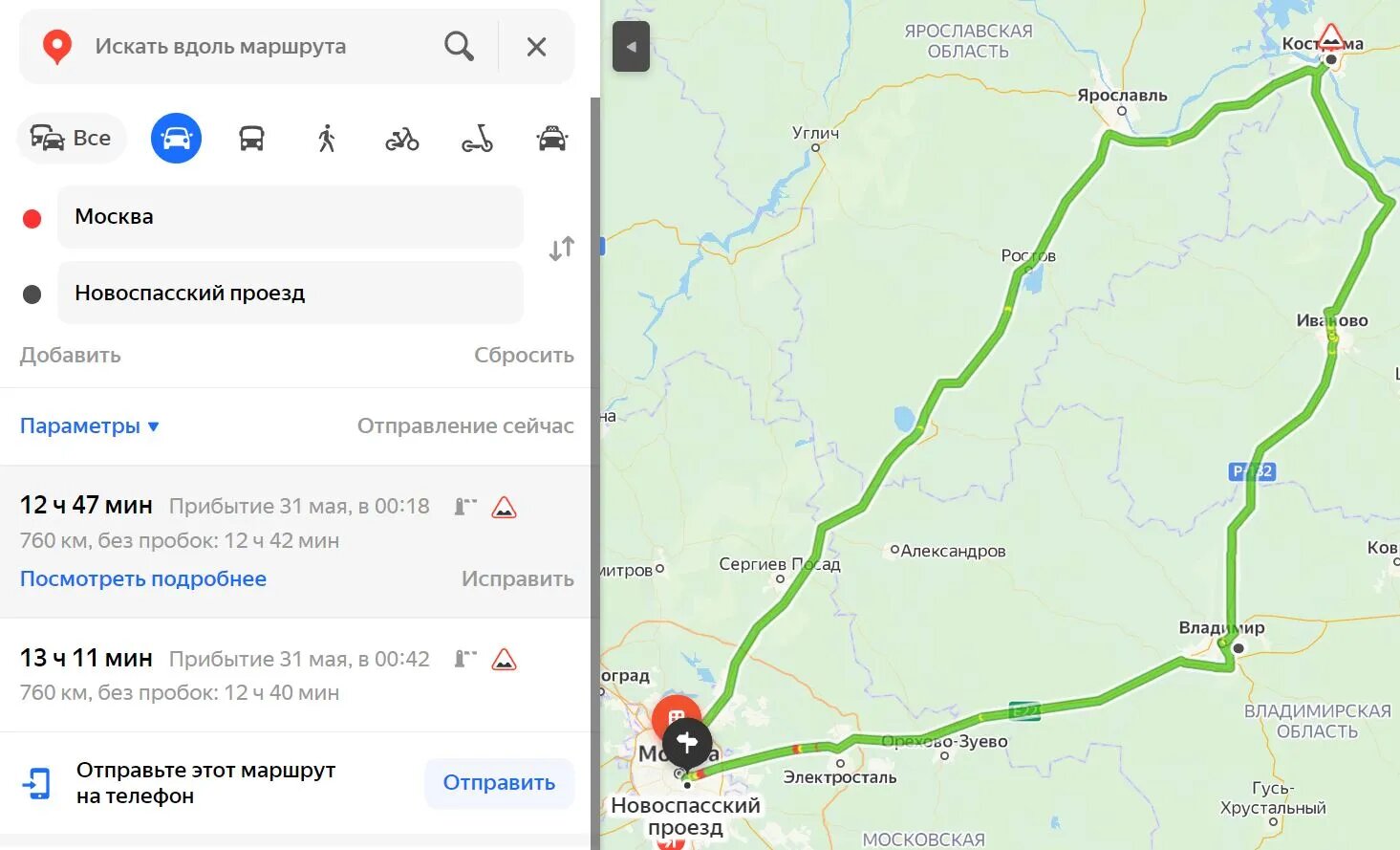Select the bicycle route mode

pos(402,140)
